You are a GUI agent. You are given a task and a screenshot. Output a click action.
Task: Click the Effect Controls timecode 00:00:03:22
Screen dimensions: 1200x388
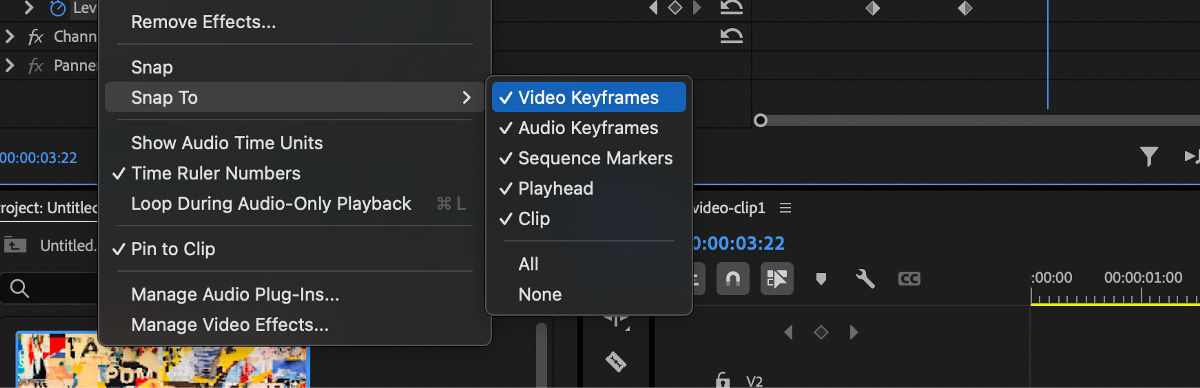coord(38,158)
